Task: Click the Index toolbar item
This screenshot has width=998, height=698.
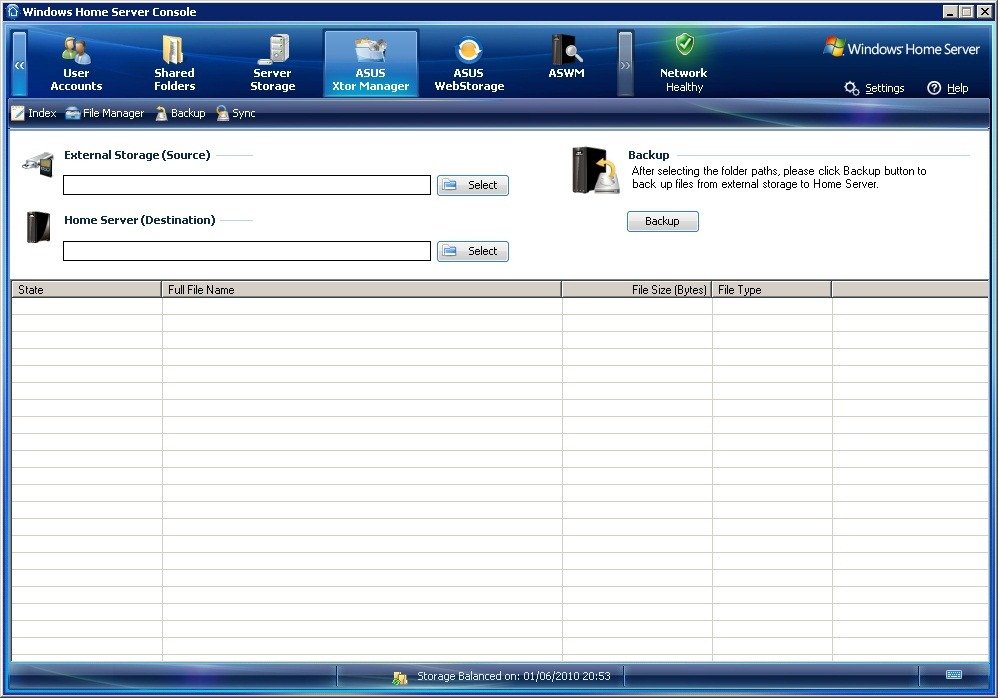Action: pos(34,113)
